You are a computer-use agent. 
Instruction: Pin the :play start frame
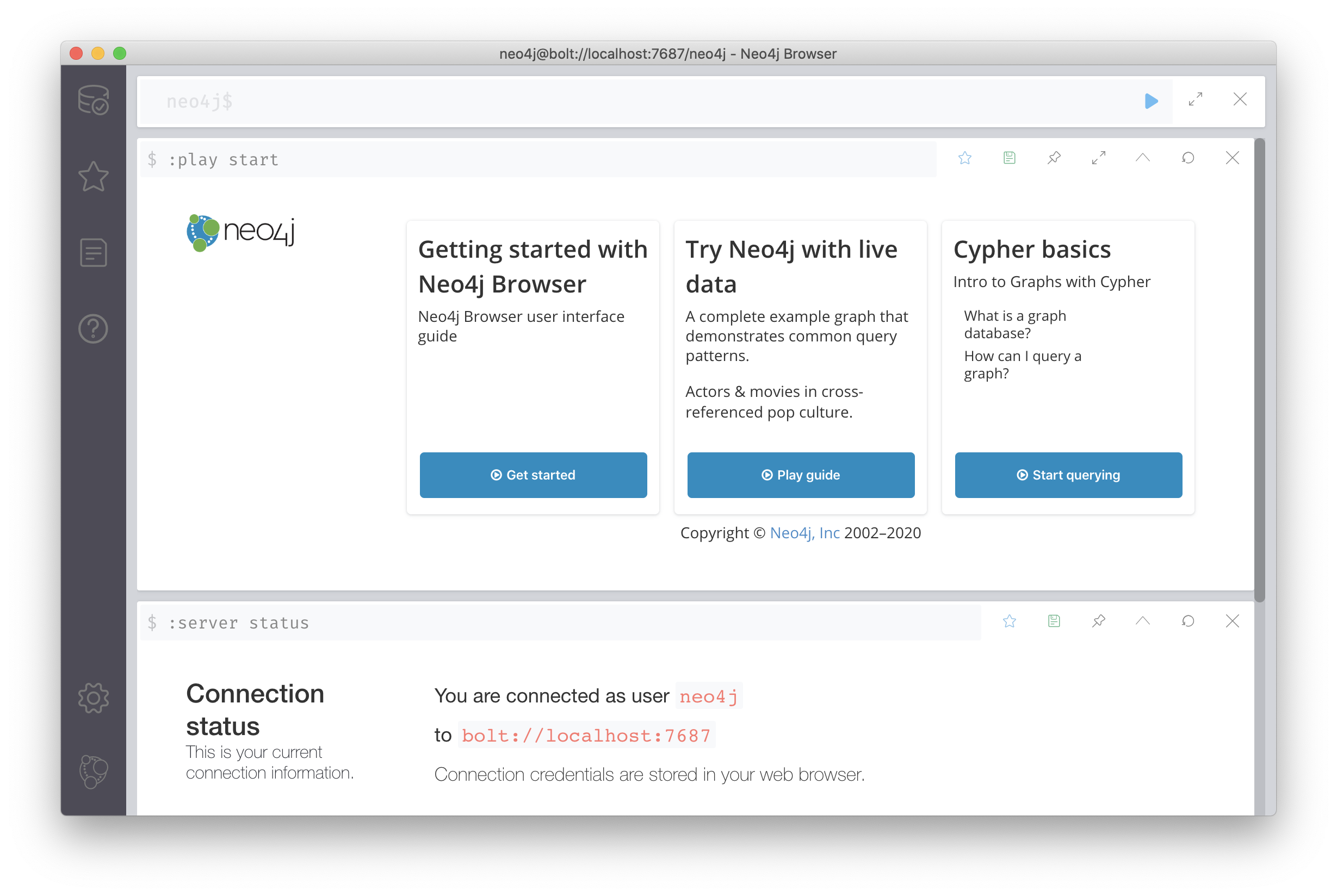(x=1054, y=158)
